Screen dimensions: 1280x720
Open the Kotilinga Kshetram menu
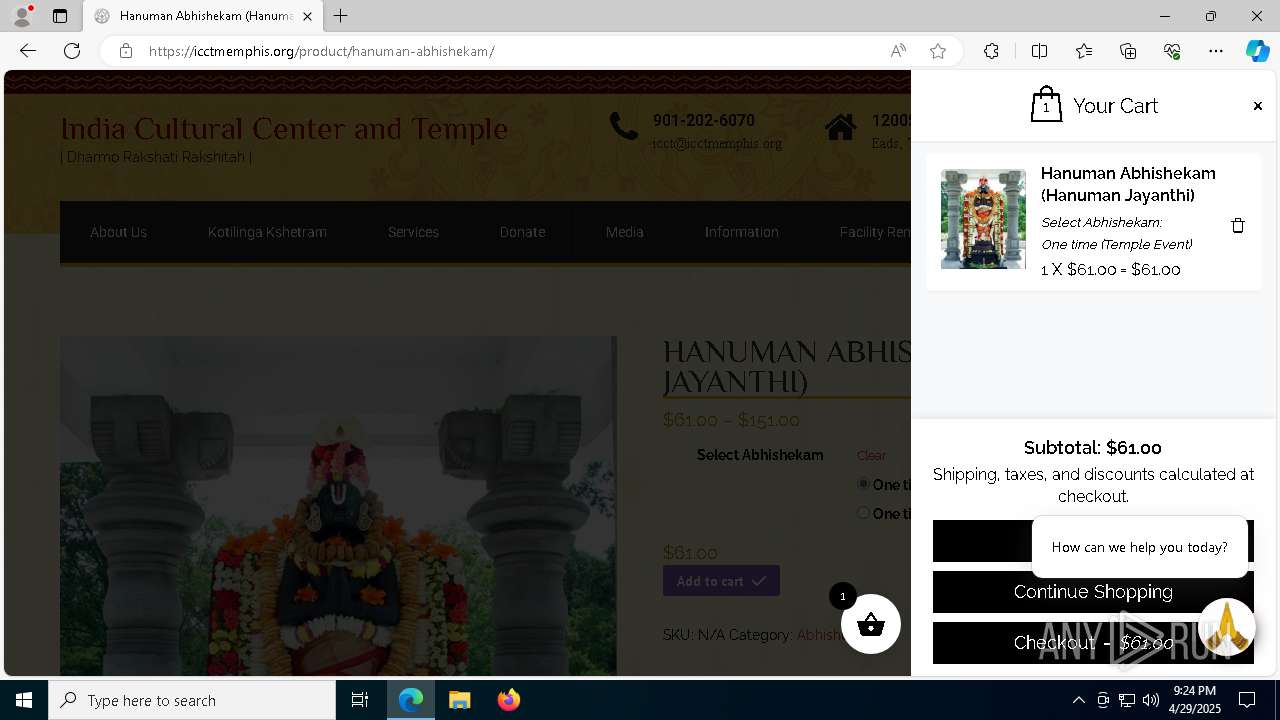click(267, 232)
